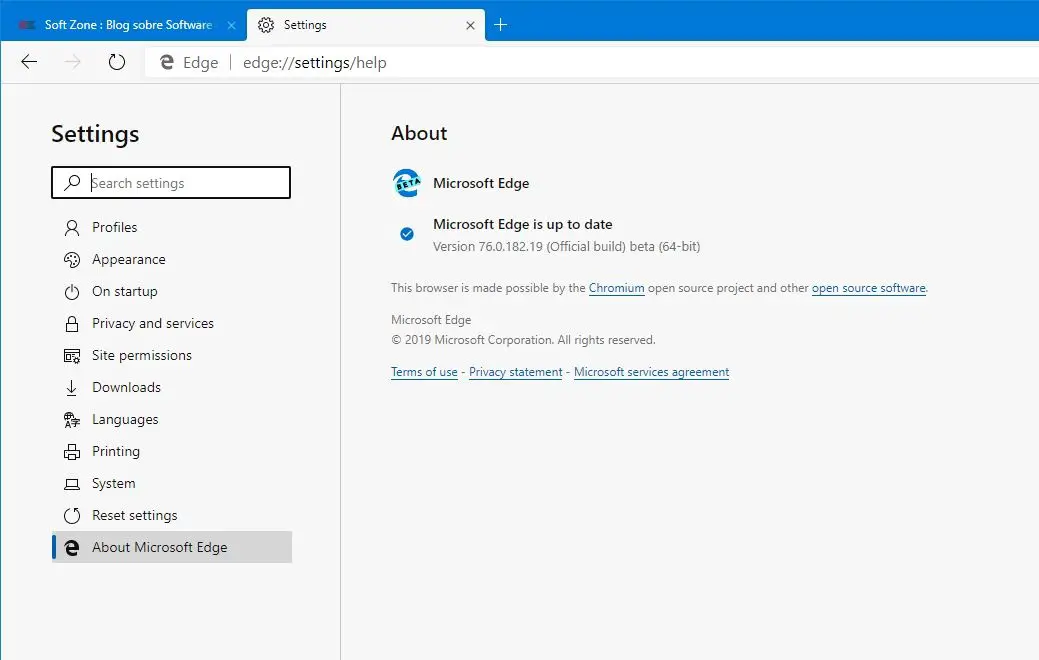The width and height of the screenshot is (1039, 660).
Task: Click the Edge logo in the address bar
Action: coord(167,62)
